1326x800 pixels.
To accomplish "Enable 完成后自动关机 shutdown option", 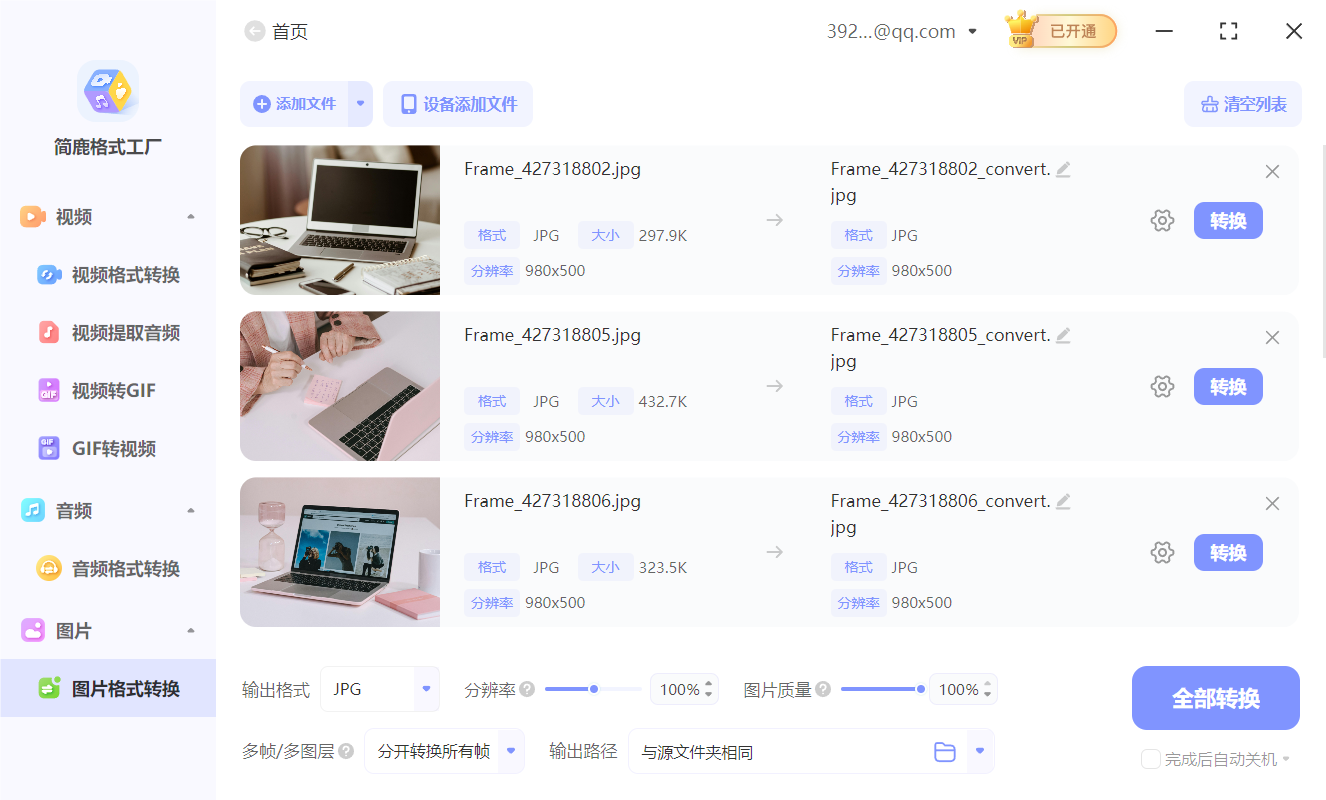I will [1150, 759].
